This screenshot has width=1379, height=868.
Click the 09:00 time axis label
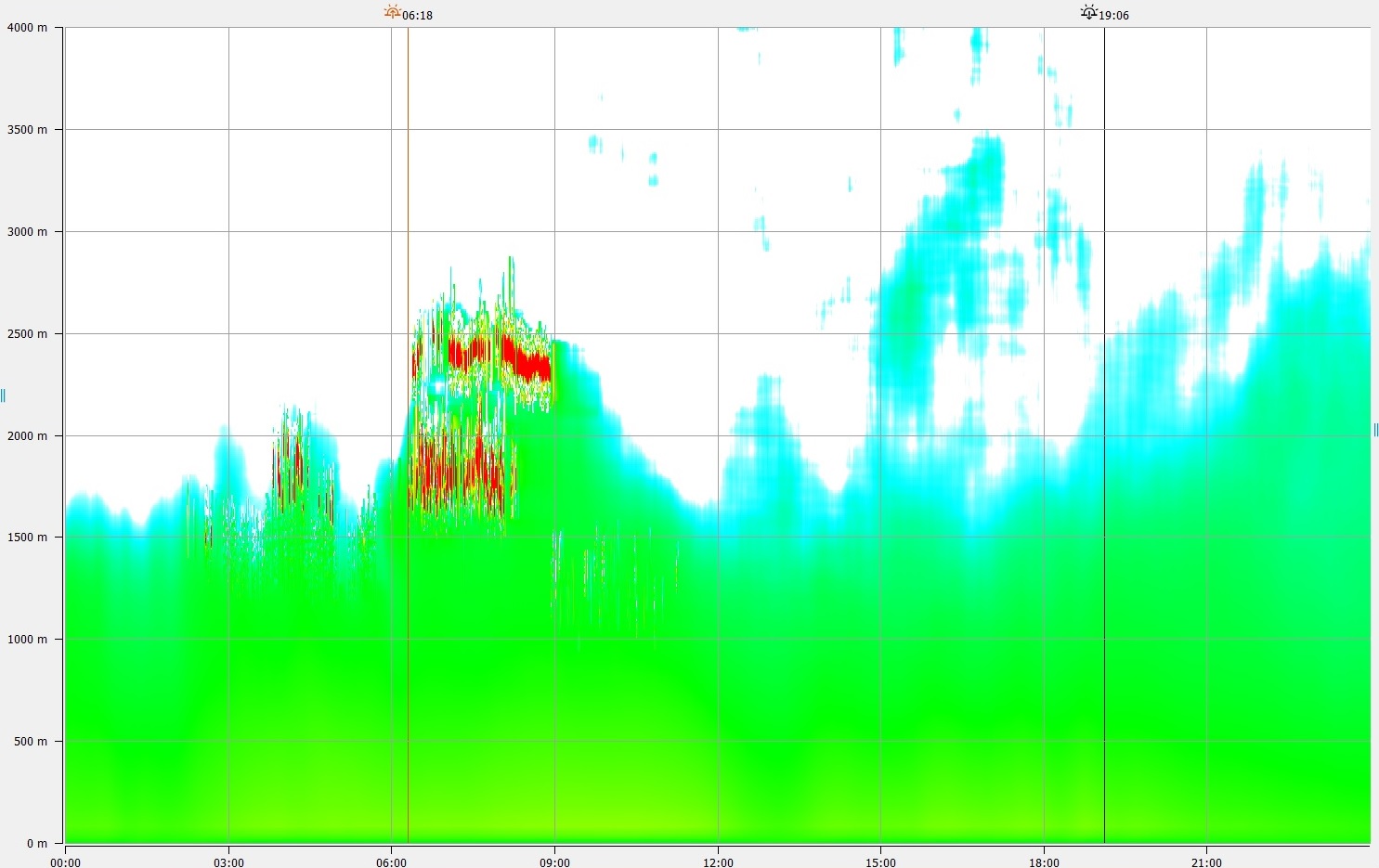point(554,862)
